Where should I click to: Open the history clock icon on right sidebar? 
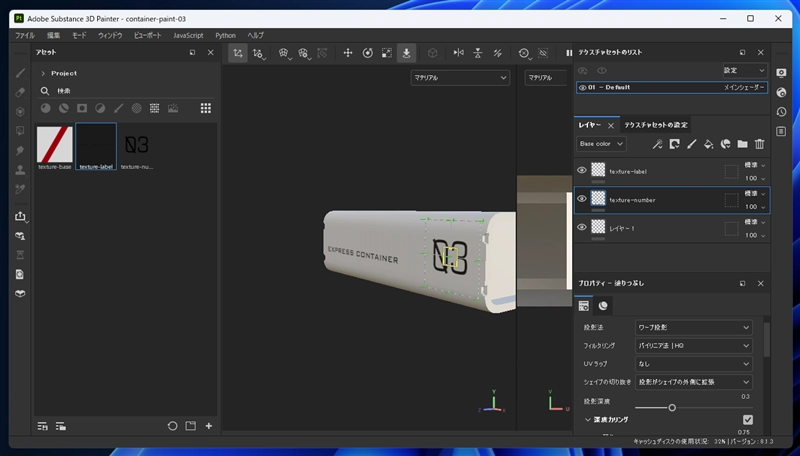(x=781, y=111)
